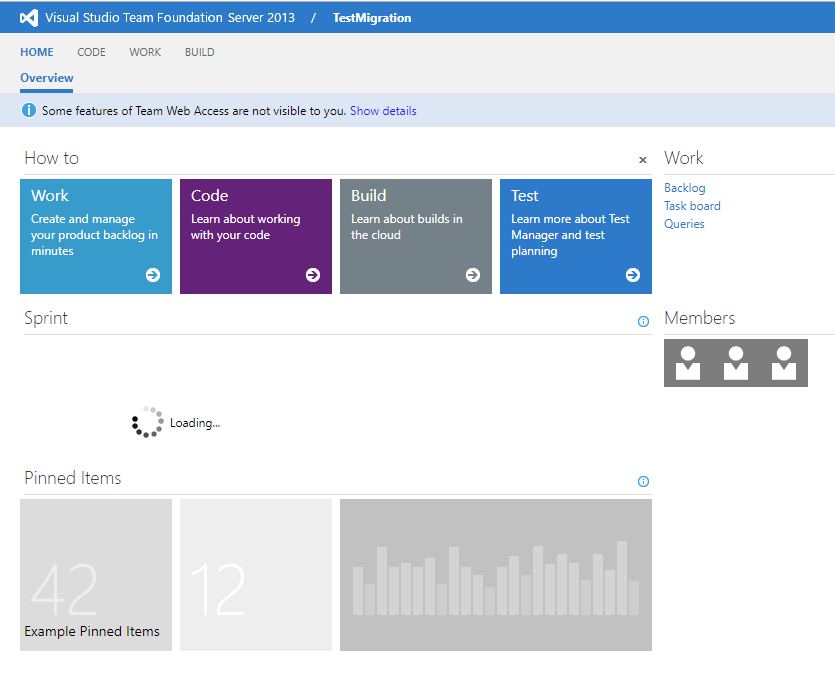The width and height of the screenshot is (835, 691).
Task: Click the 'Loading...' text in Sprint
Action: [195, 423]
